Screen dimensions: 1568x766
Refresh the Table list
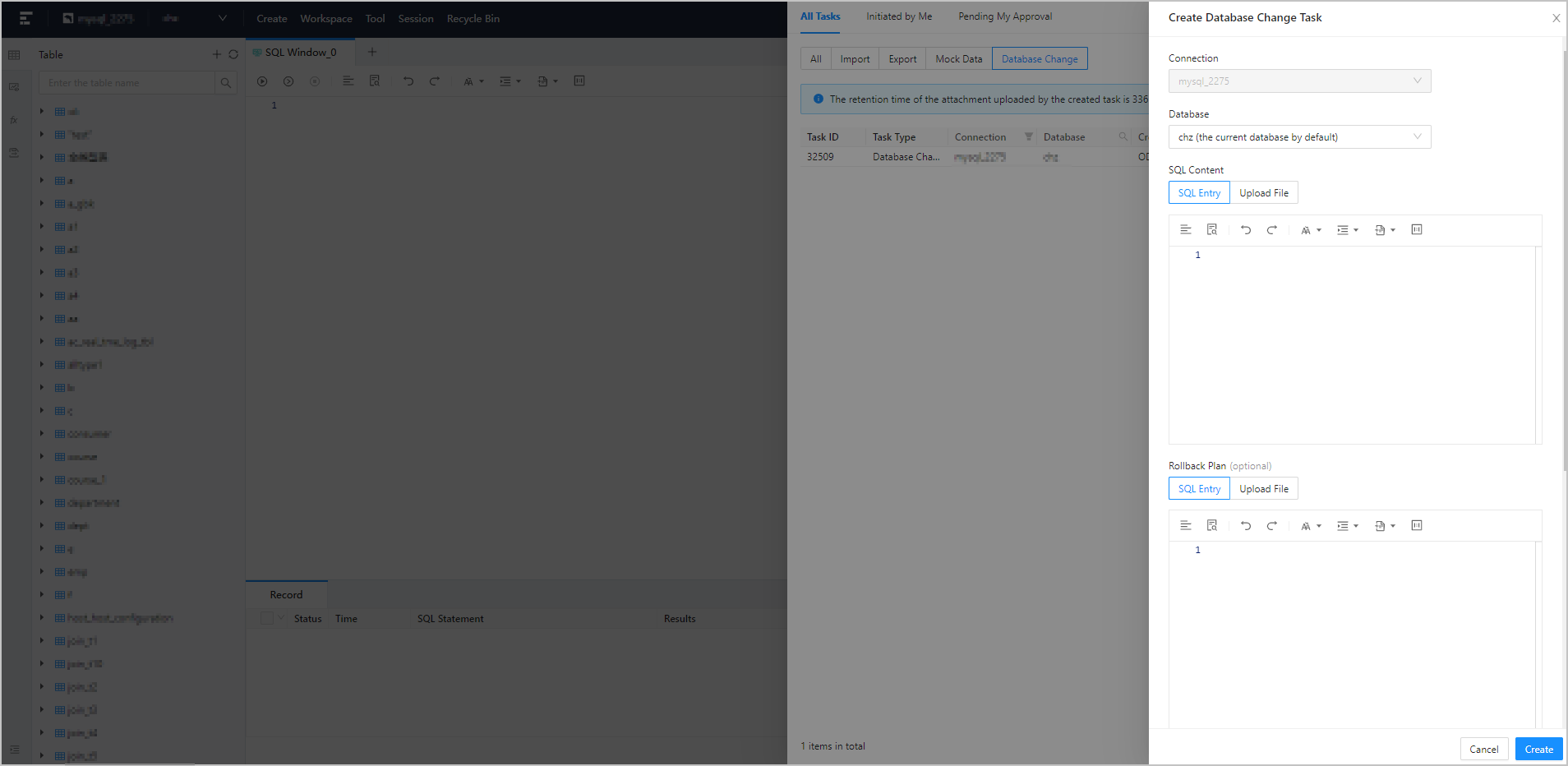coord(233,55)
